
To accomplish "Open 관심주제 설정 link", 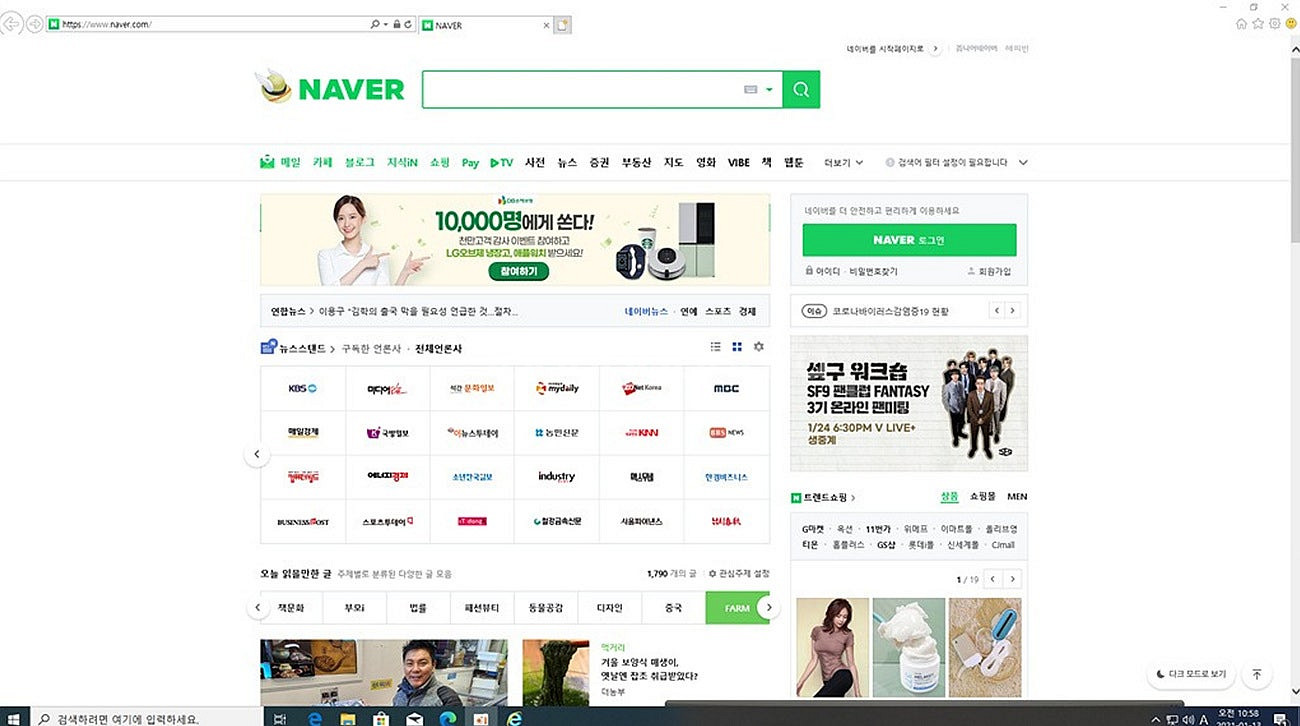I will [x=739, y=574].
